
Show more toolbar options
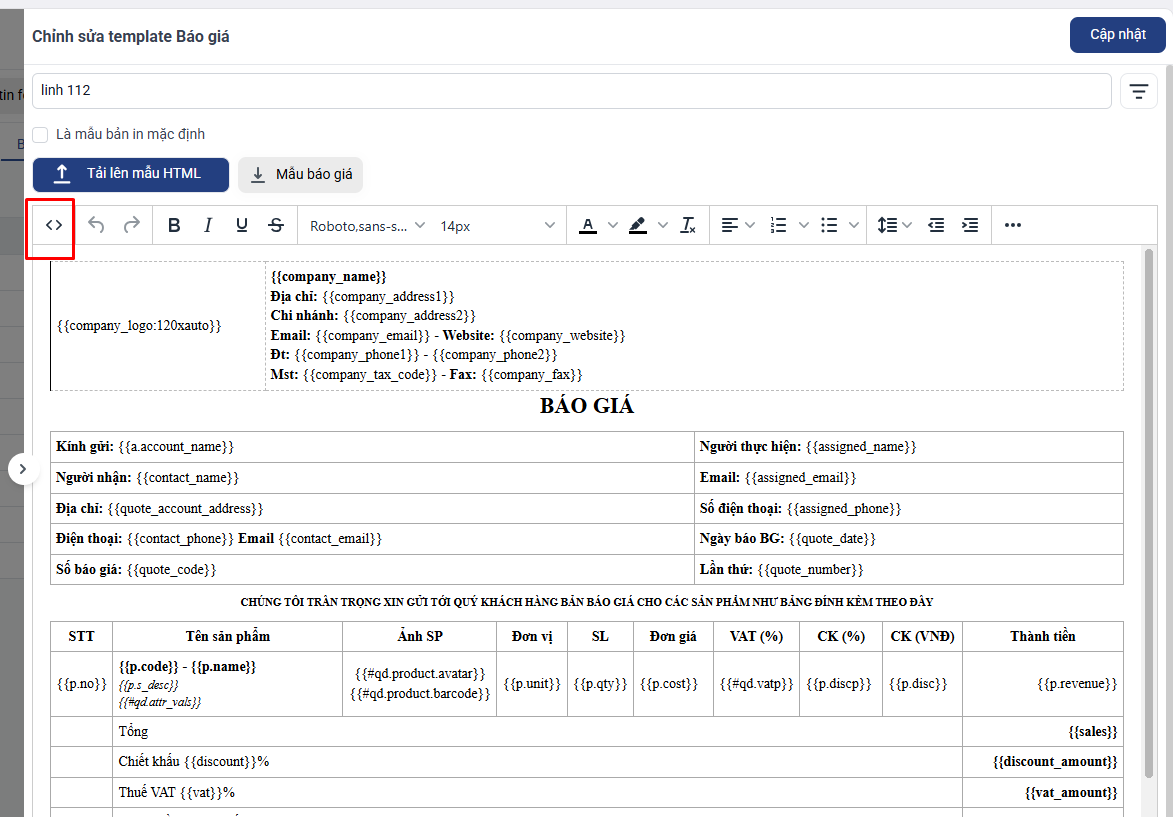1013,226
